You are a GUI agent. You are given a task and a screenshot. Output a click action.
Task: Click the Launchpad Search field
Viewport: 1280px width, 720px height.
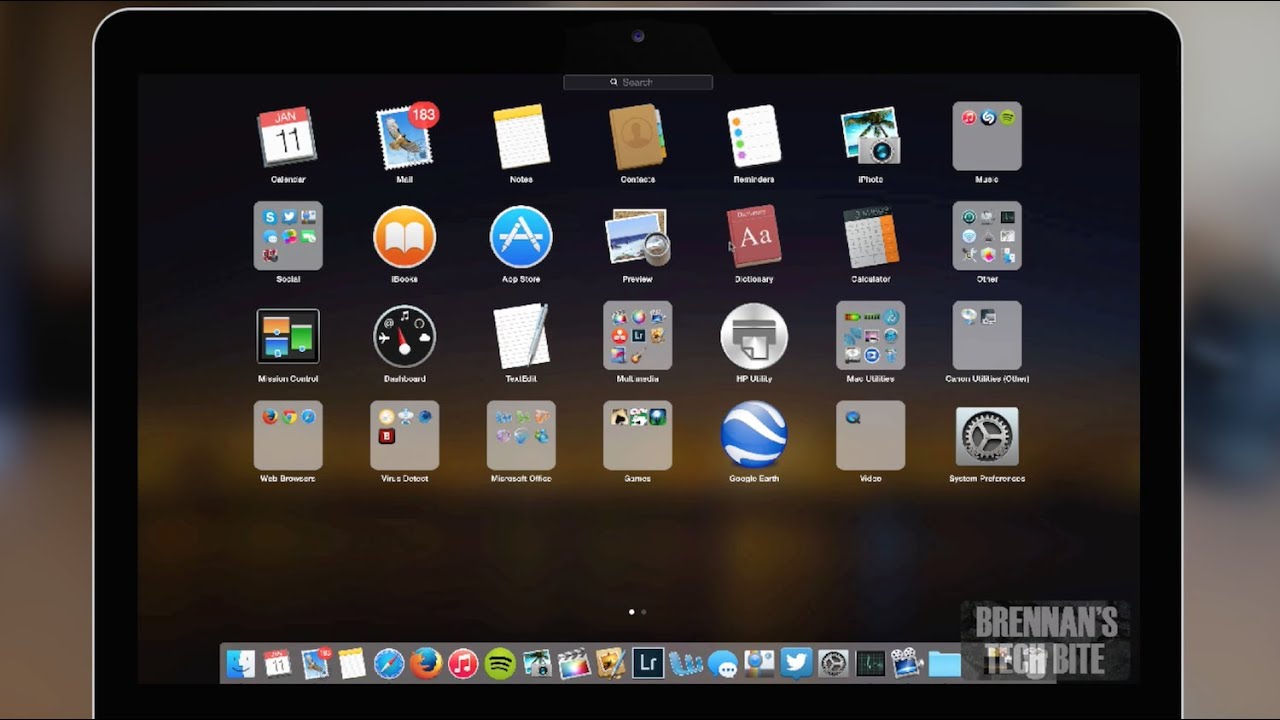pyautogui.click(x=638, y=82)
